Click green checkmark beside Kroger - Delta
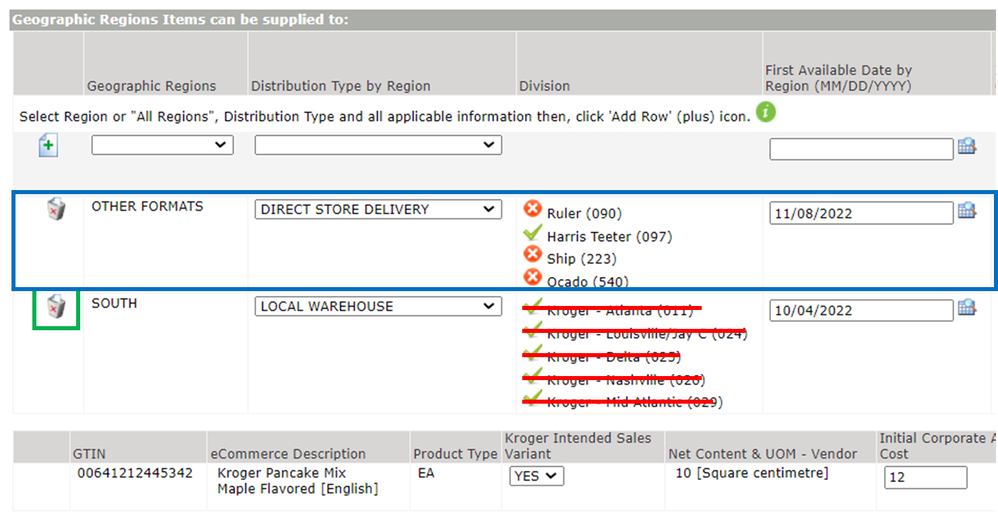Viewport: 998px width, 525px height. coord(533,353)
